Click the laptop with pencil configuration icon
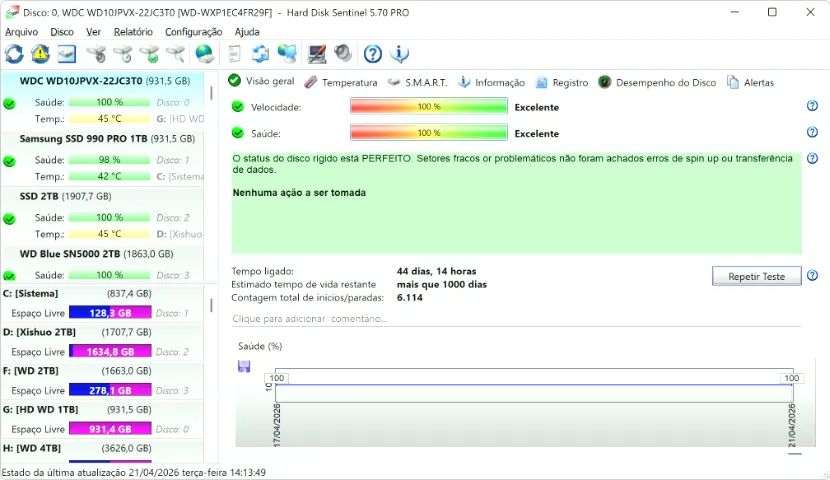830x480 pixels. pos(317,53)
